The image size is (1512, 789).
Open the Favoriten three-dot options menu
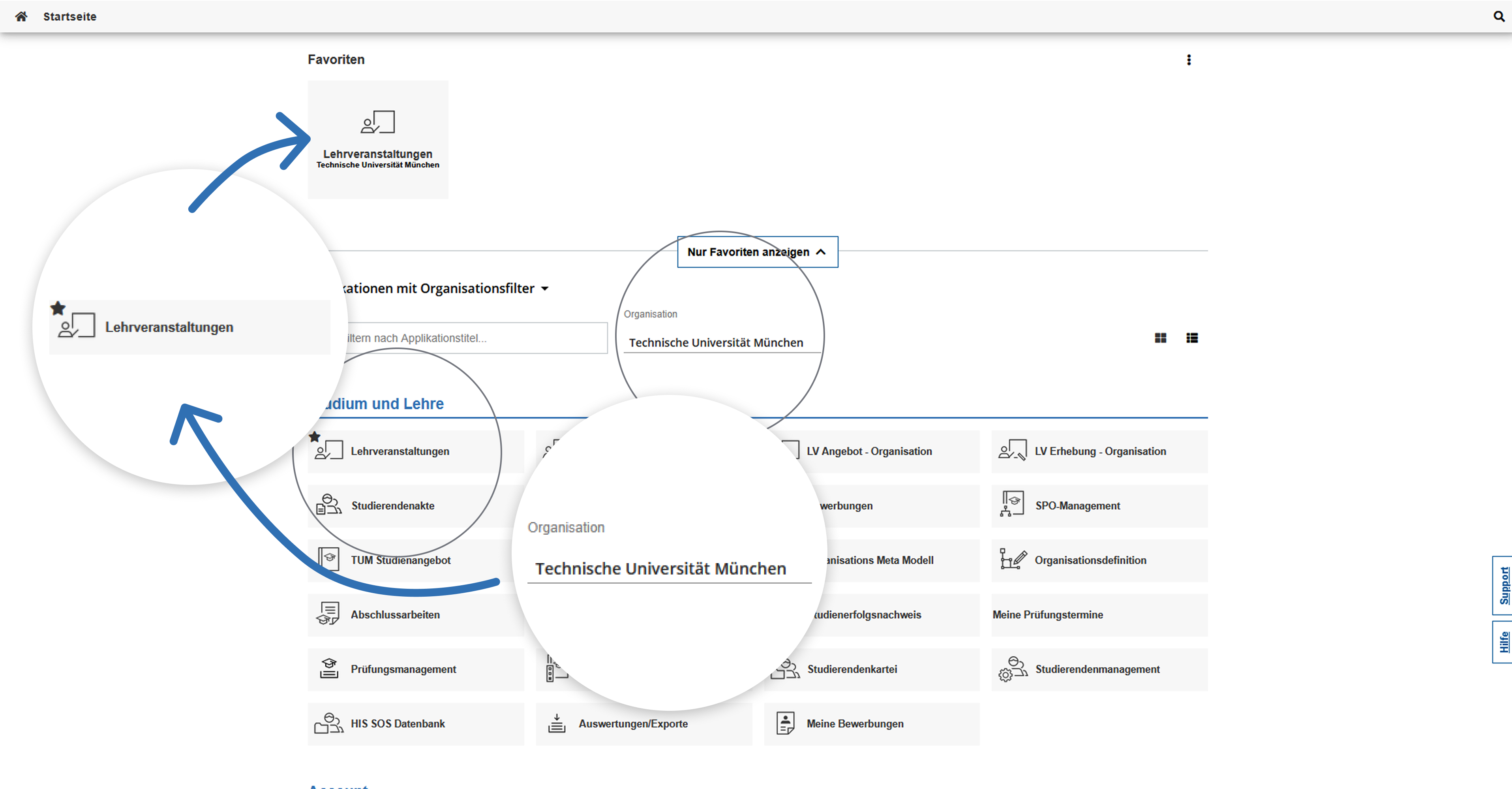(x=1189, y=60)
